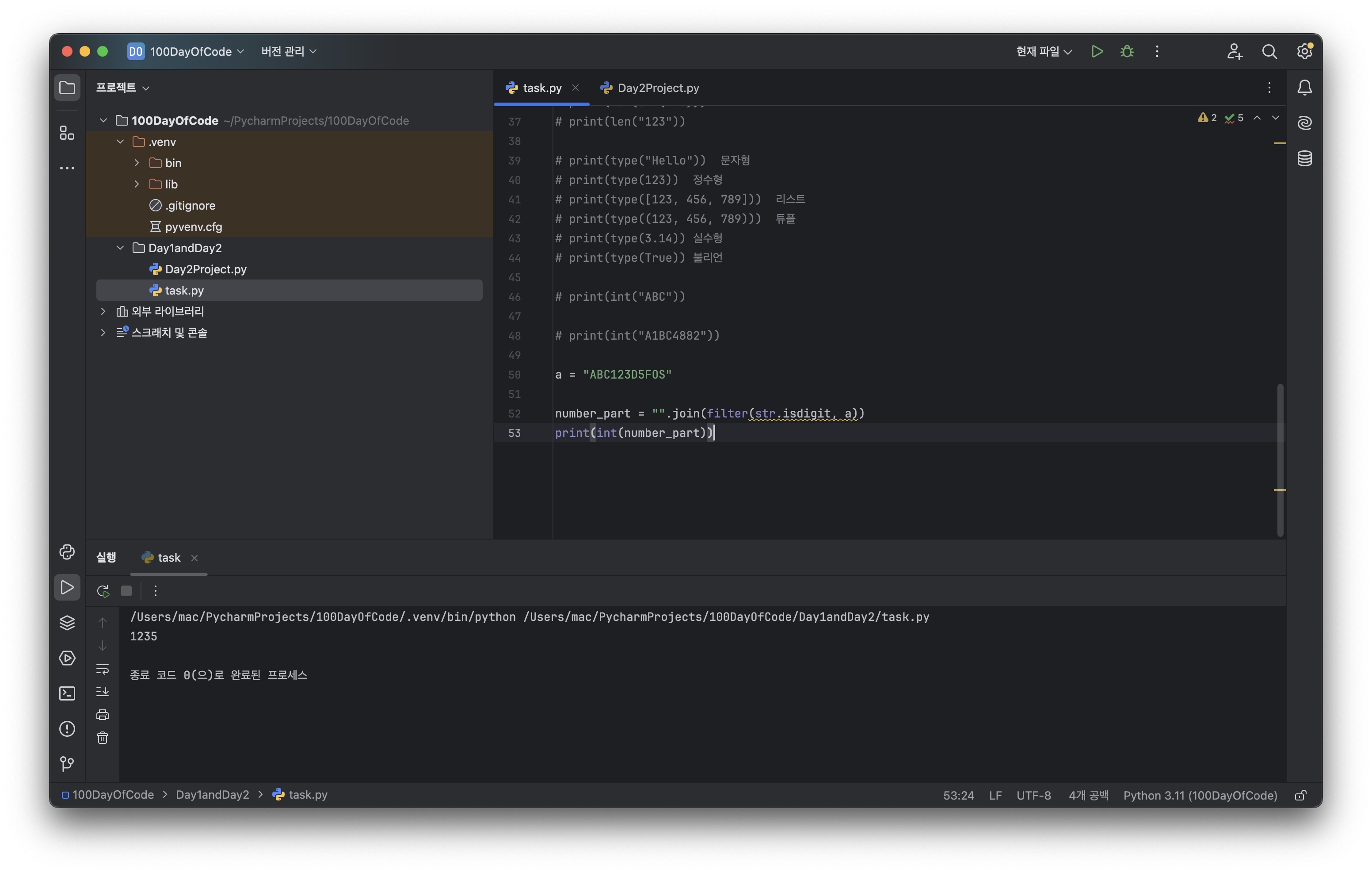Click the Debug bug icon
The height and width of the screenshot is (873, 1372).
[x=1126, y=51]
